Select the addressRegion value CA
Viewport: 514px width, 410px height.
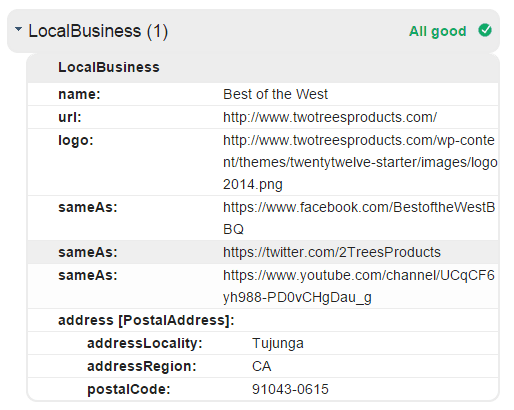tap(261, 366)
